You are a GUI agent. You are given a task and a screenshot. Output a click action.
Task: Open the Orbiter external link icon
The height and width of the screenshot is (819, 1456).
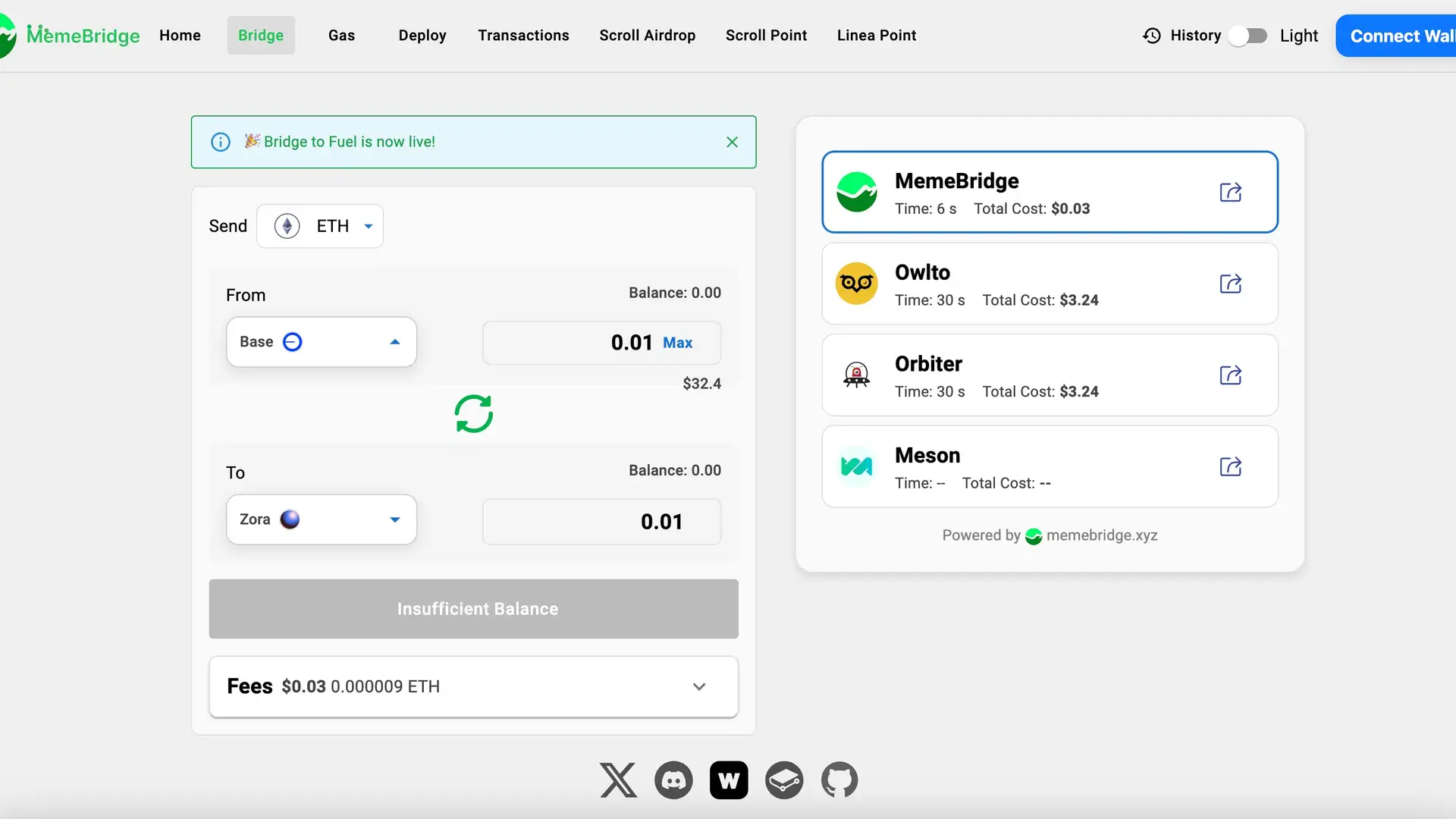coord(1230,375)
